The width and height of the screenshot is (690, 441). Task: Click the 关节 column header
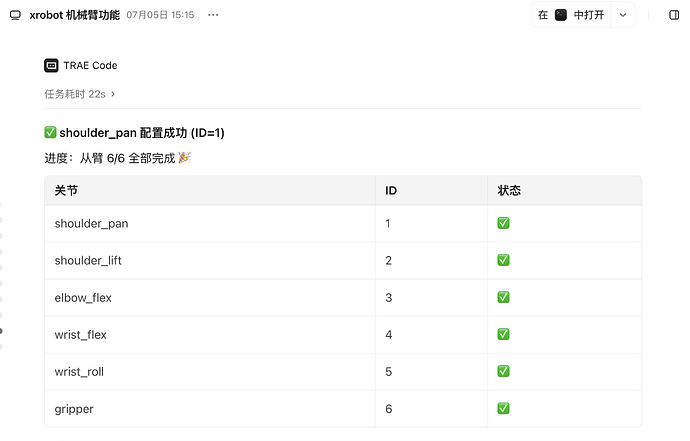pyautogui.click(x=66, y=191)
